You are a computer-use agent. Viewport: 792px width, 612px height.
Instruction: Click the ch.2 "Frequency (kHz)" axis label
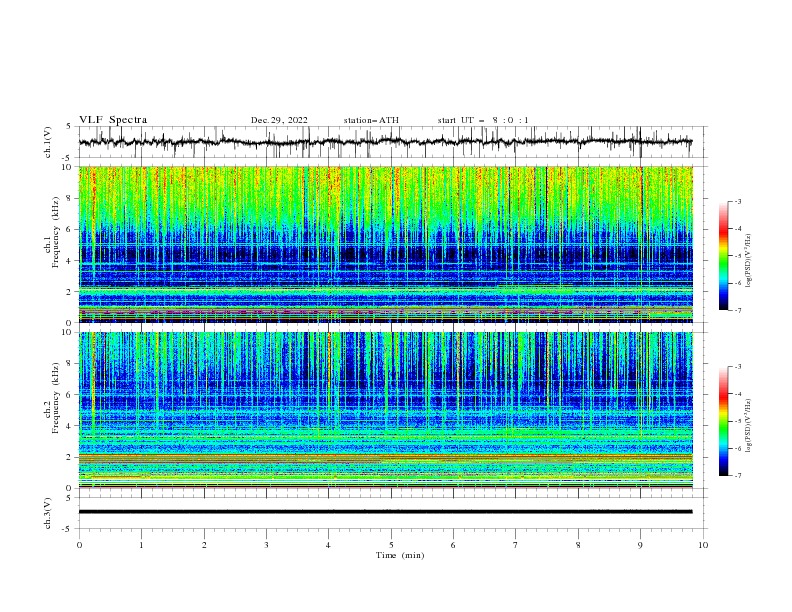[x=56, y=397]
